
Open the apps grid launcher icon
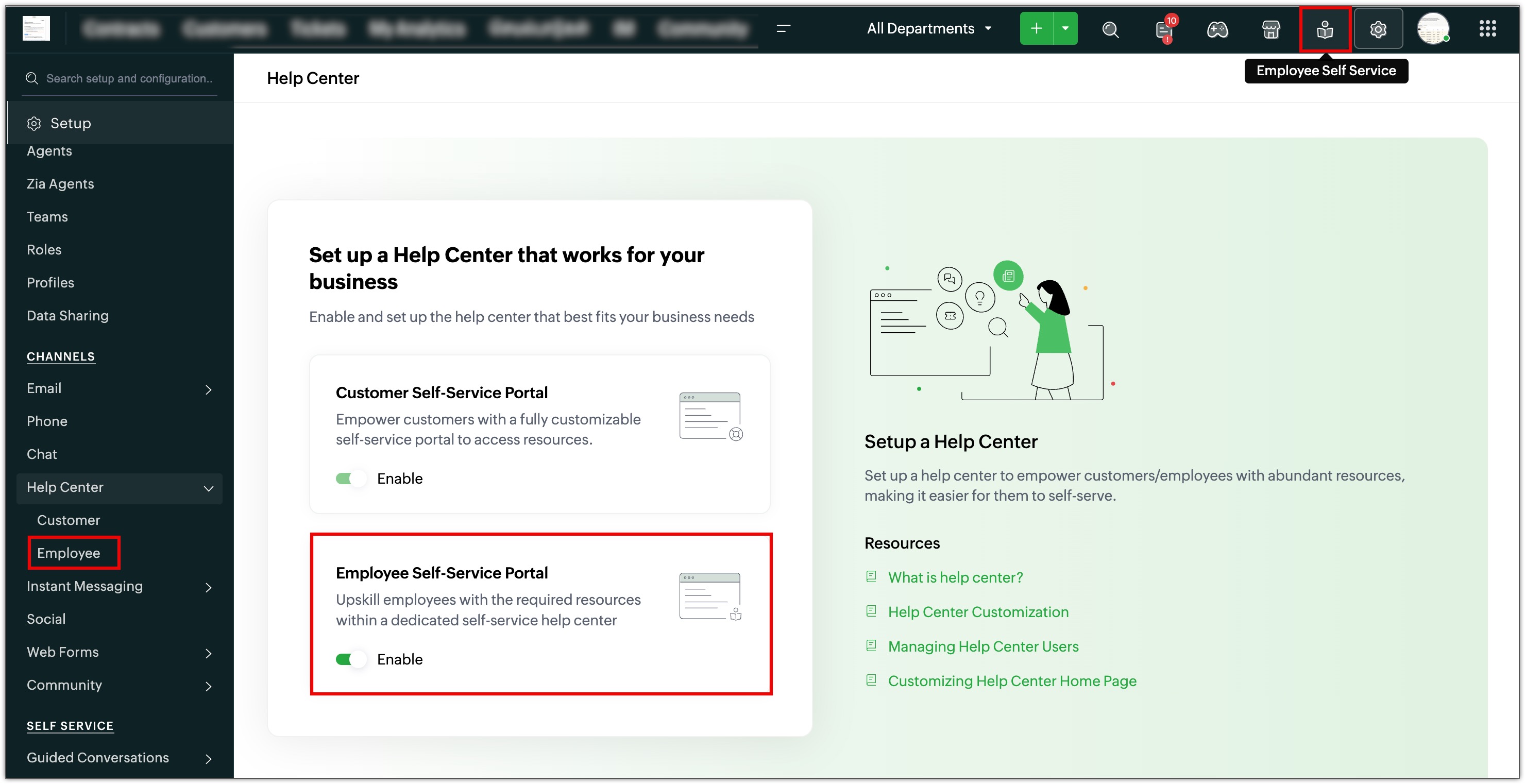click(x=1487, y=28)
